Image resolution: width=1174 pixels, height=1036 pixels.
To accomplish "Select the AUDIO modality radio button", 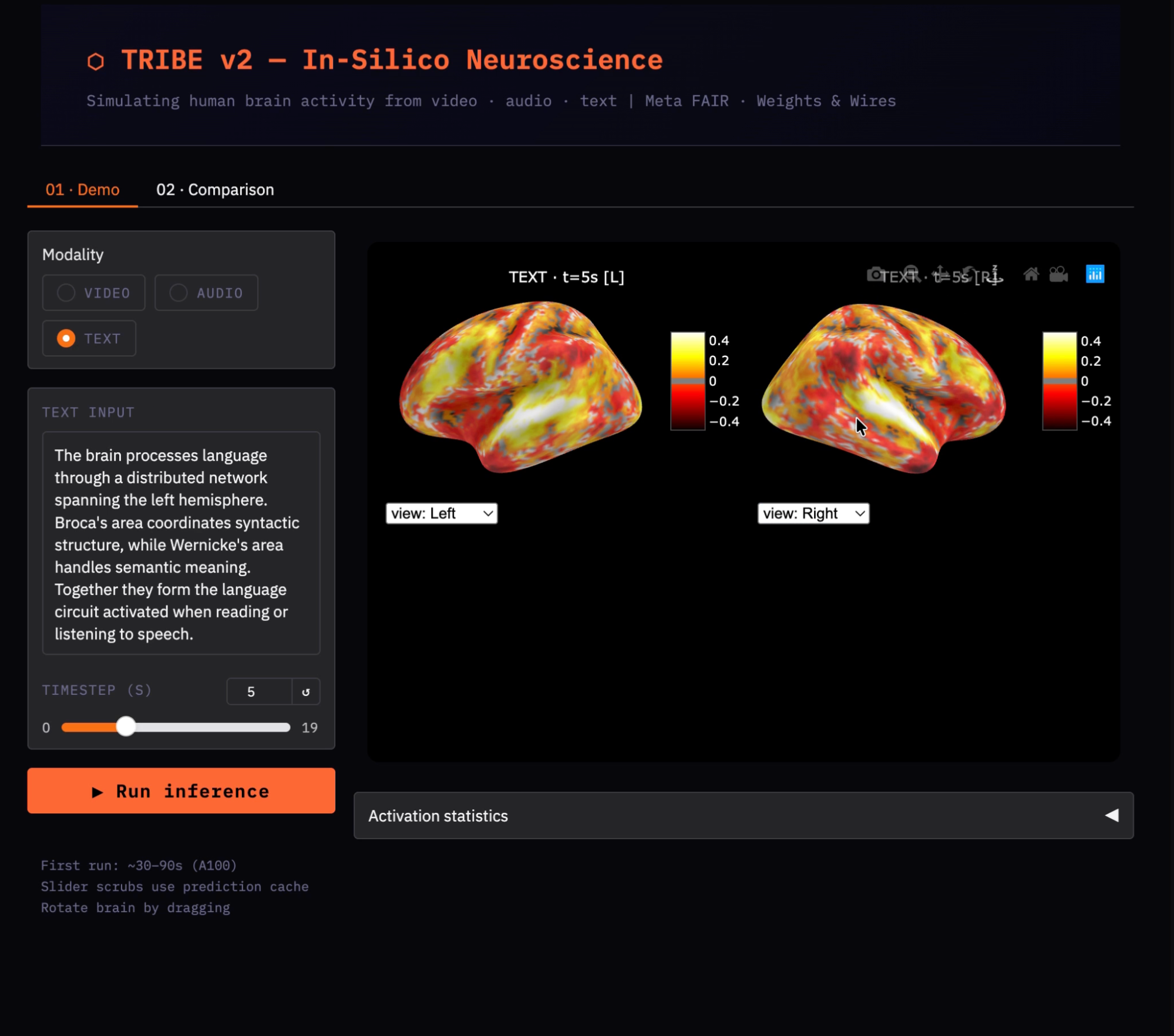I will point(179,292).
